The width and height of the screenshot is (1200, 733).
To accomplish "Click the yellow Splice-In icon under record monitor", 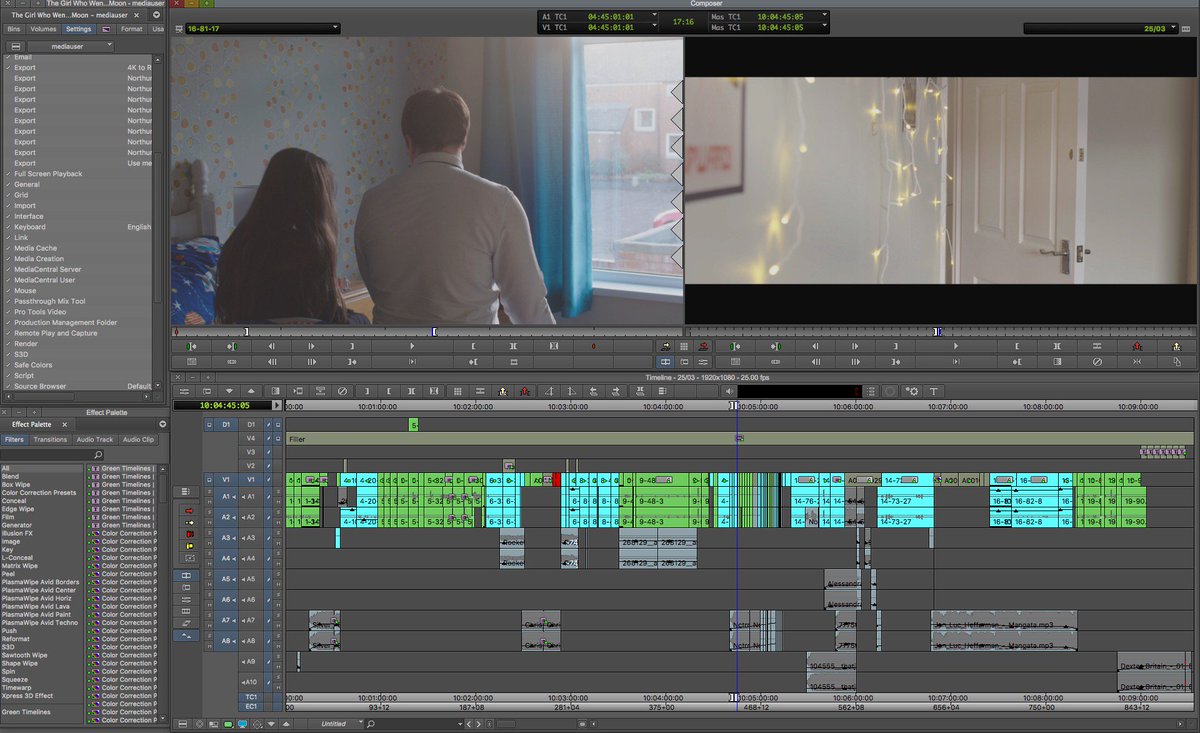I will (1178, 346).
